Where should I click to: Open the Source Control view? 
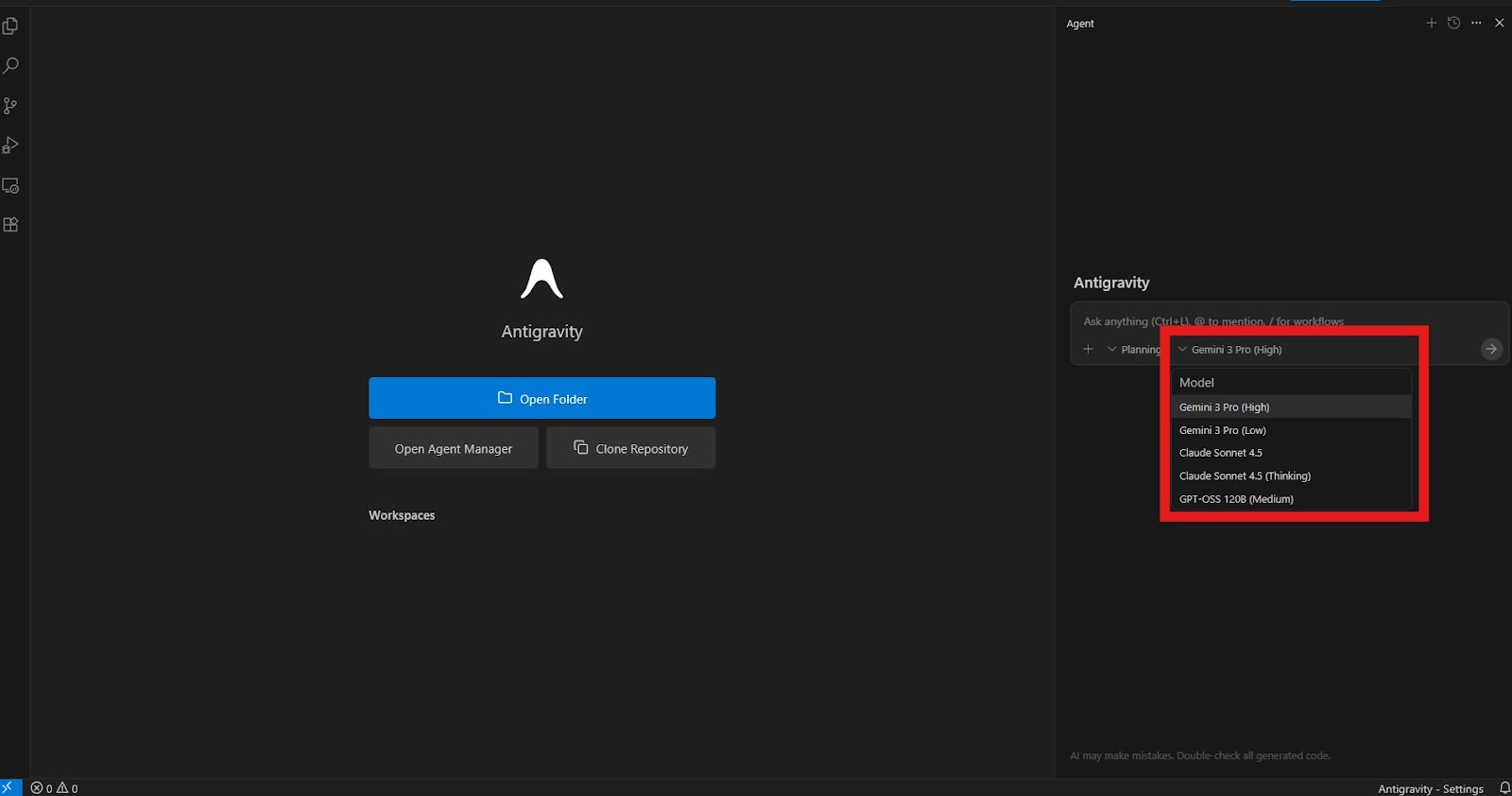coord(10,106)
